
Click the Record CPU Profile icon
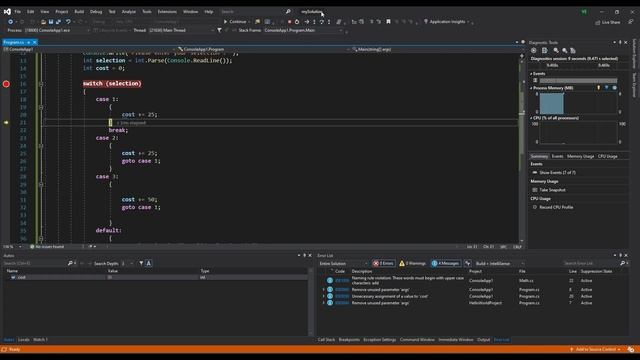click(x=535, y=207)
